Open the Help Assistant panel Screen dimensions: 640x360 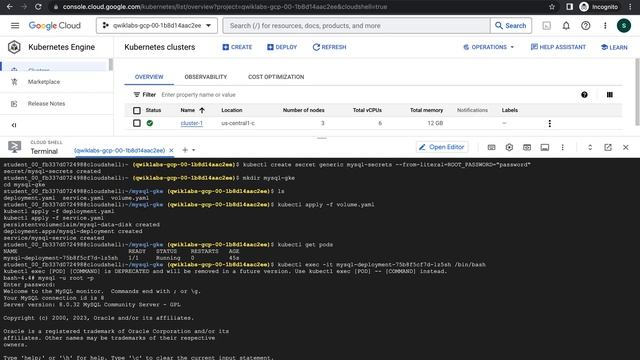tap(558, 47)
